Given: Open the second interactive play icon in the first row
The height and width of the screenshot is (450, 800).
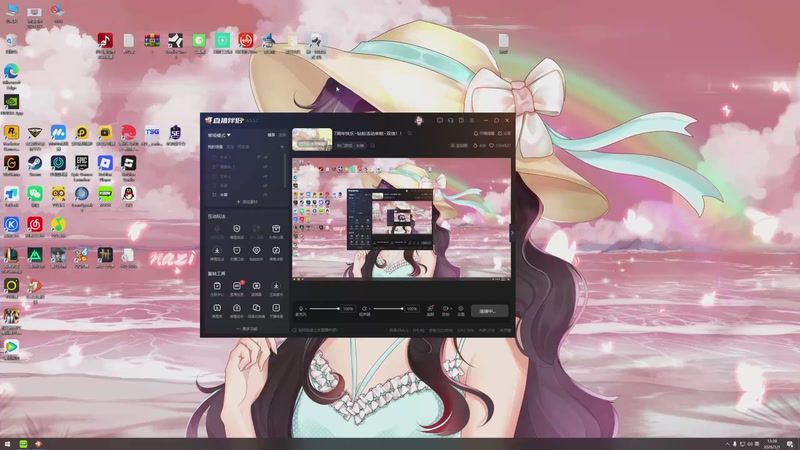Looking at the screenshot, I should click(x=237, y=231).
